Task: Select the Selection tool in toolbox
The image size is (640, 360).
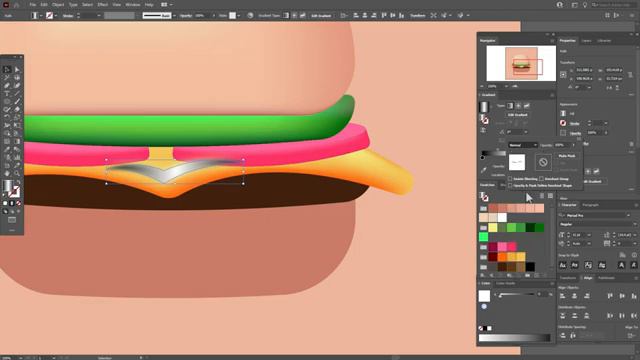Action: pos(7,70)
